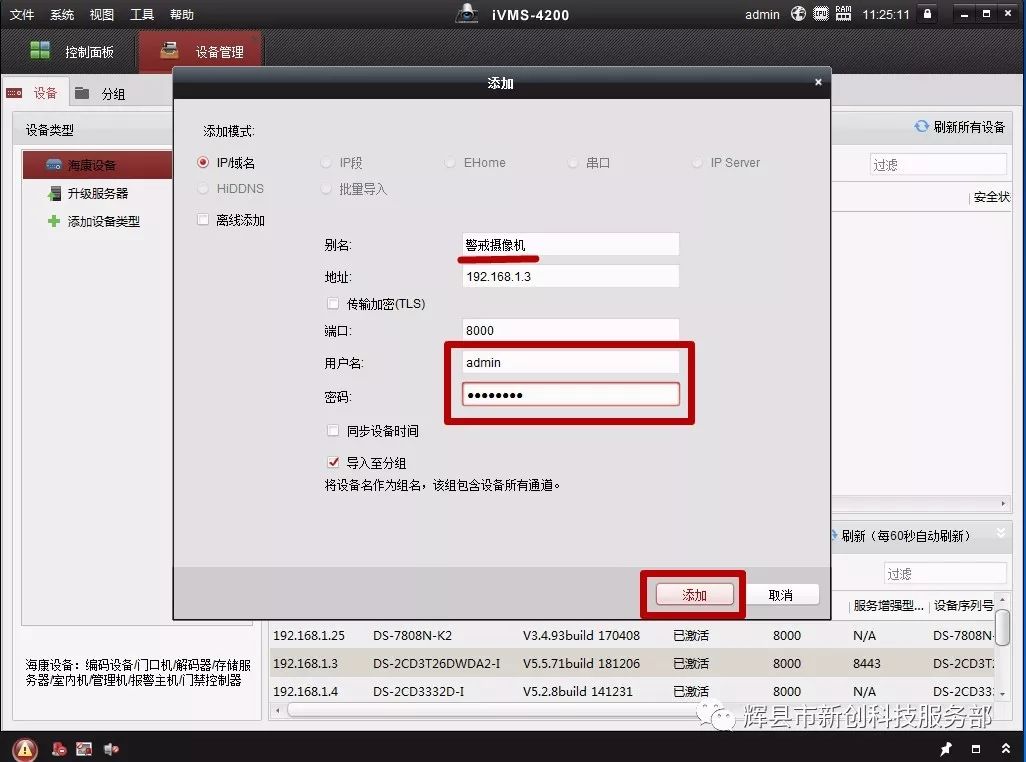The width and height of the screenshot is (1026, 762).
Task: Click the upper 过滤 filter field
Action: (x=938, y=164)
